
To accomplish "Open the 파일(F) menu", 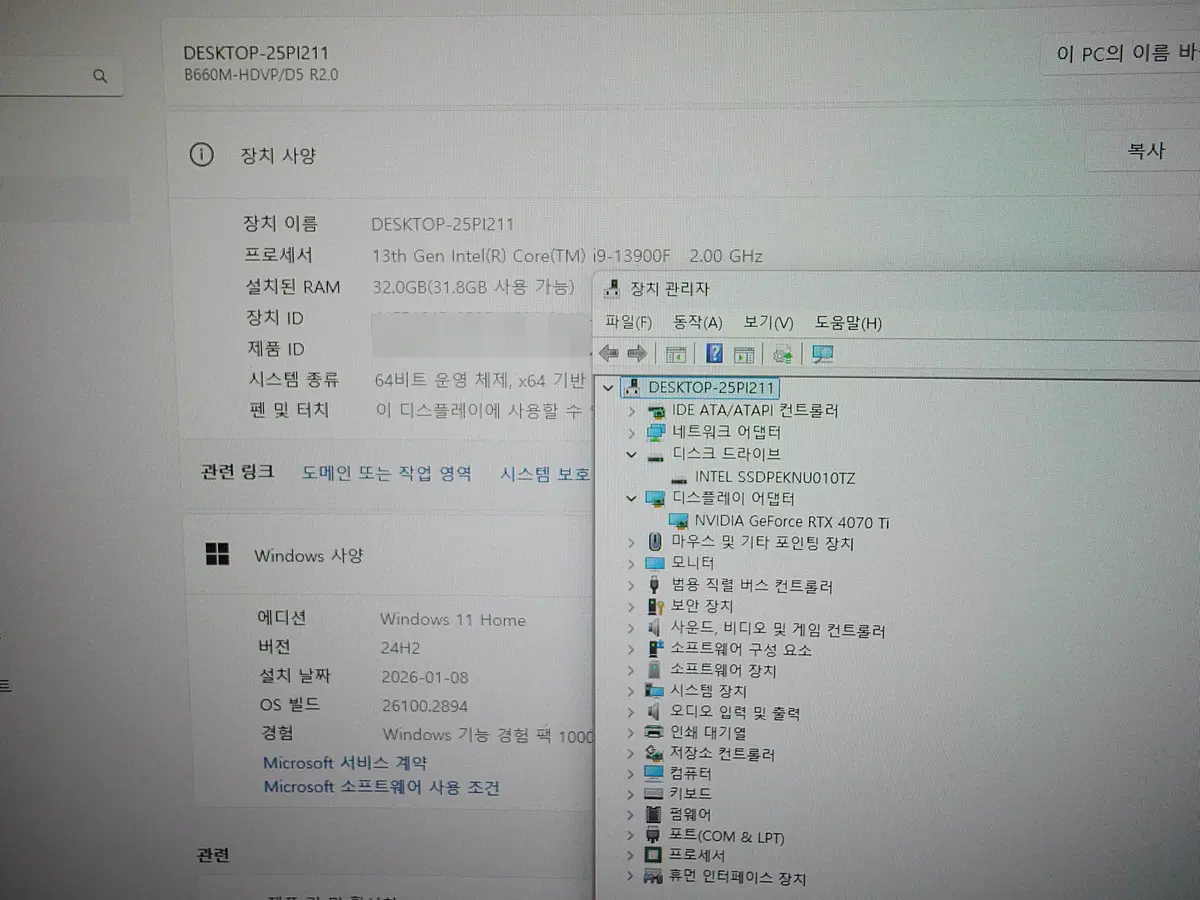I will pos(629,323).
